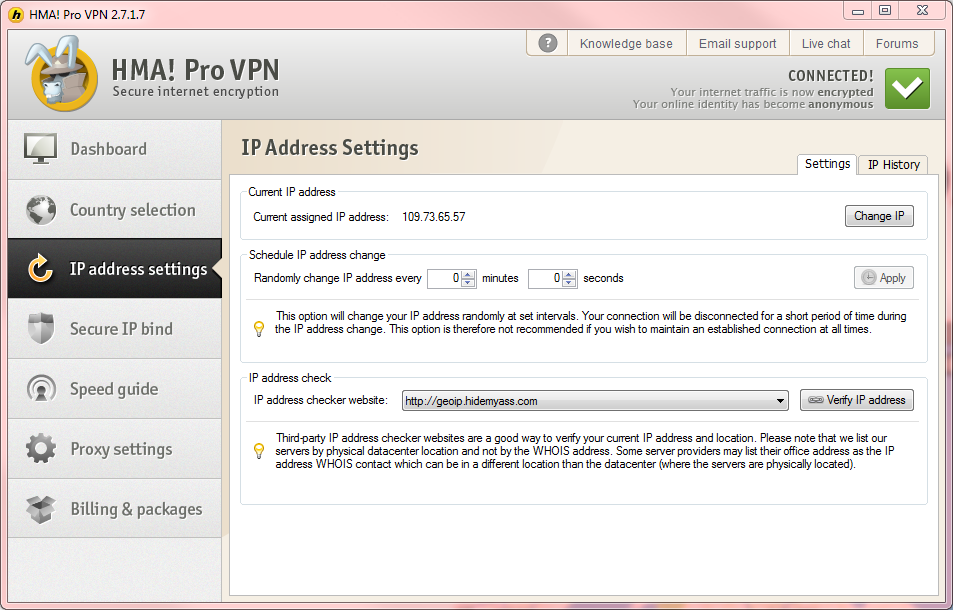Open Proxy settings page
953x610 pixels.
pos(115,449)
